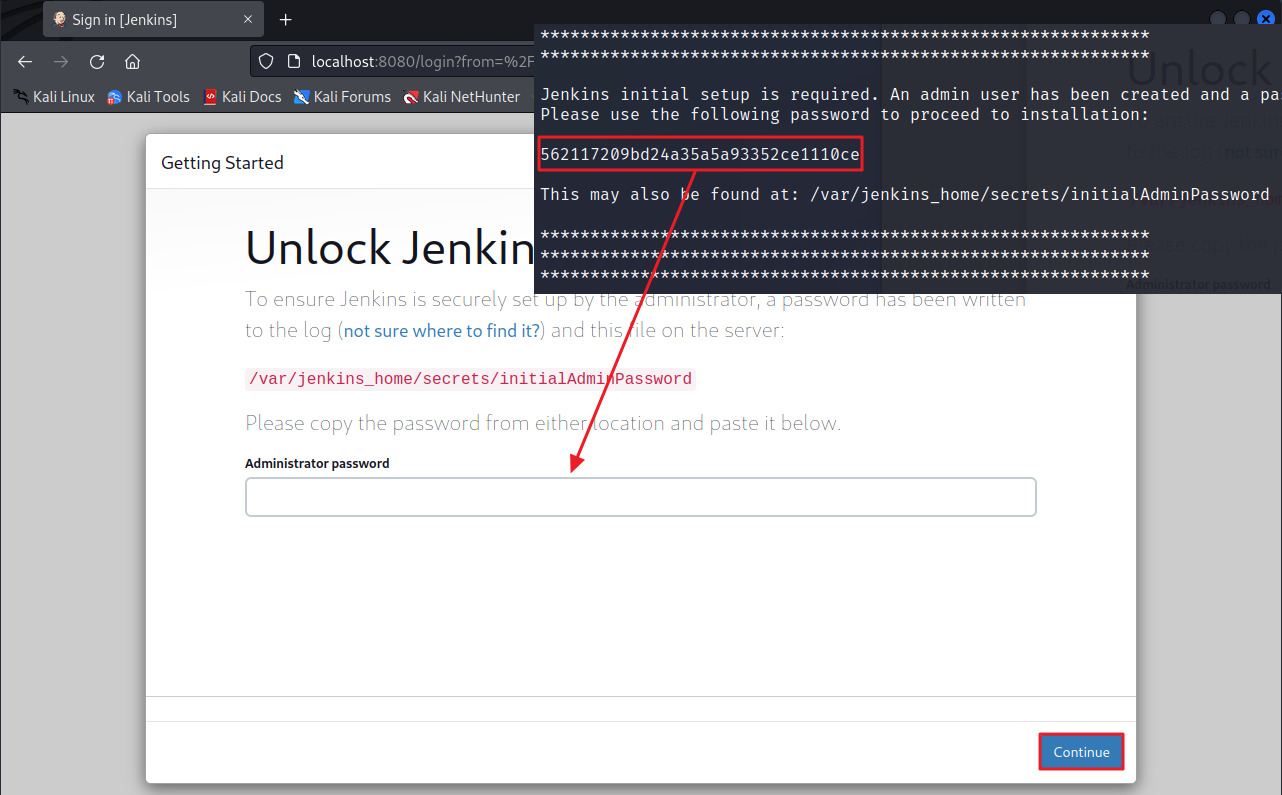Click the password 562117209bd24a35a5a93352ce1110ce in terminal
The height and width of the screenshot is (795, 1282).
pyautogui.click(x=700, y=155)
